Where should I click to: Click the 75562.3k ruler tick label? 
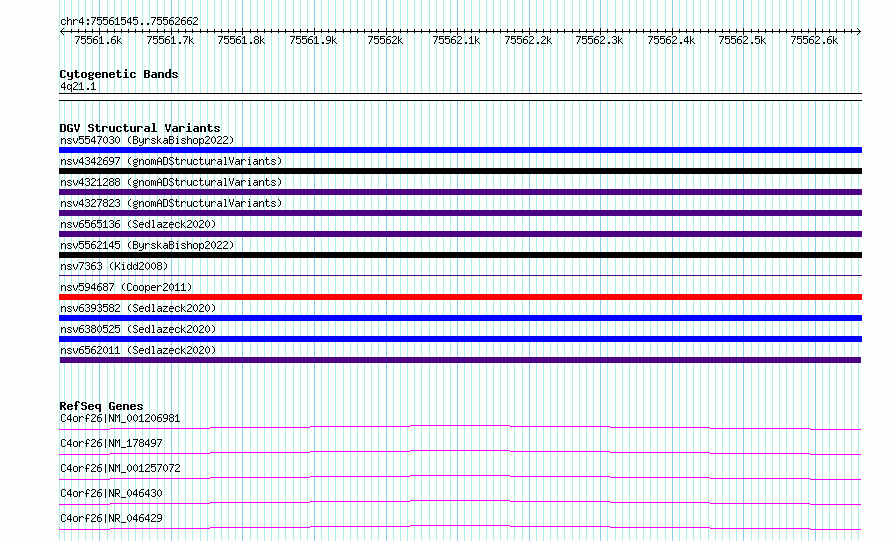tap(599, 40)
